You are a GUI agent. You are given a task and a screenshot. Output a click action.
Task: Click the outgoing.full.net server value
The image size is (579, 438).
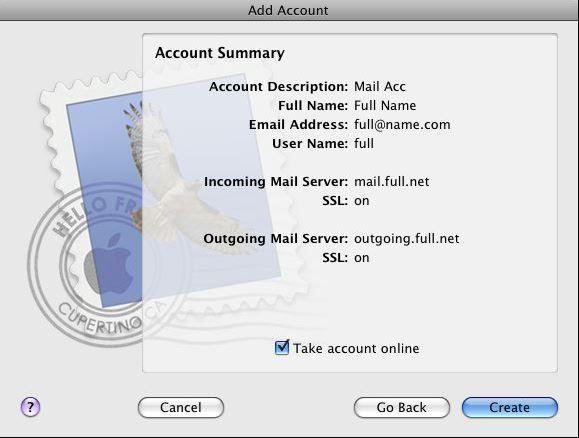tap(407, 239)
